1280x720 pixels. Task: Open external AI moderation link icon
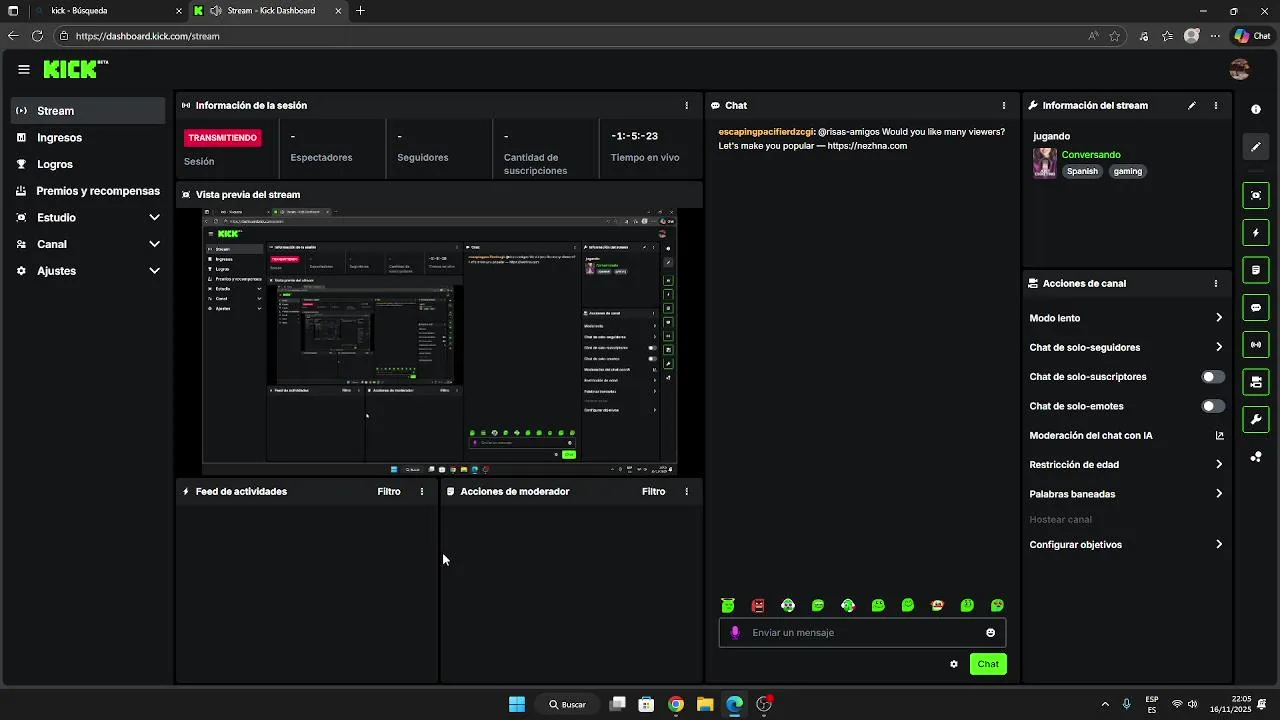(1219, 435)
